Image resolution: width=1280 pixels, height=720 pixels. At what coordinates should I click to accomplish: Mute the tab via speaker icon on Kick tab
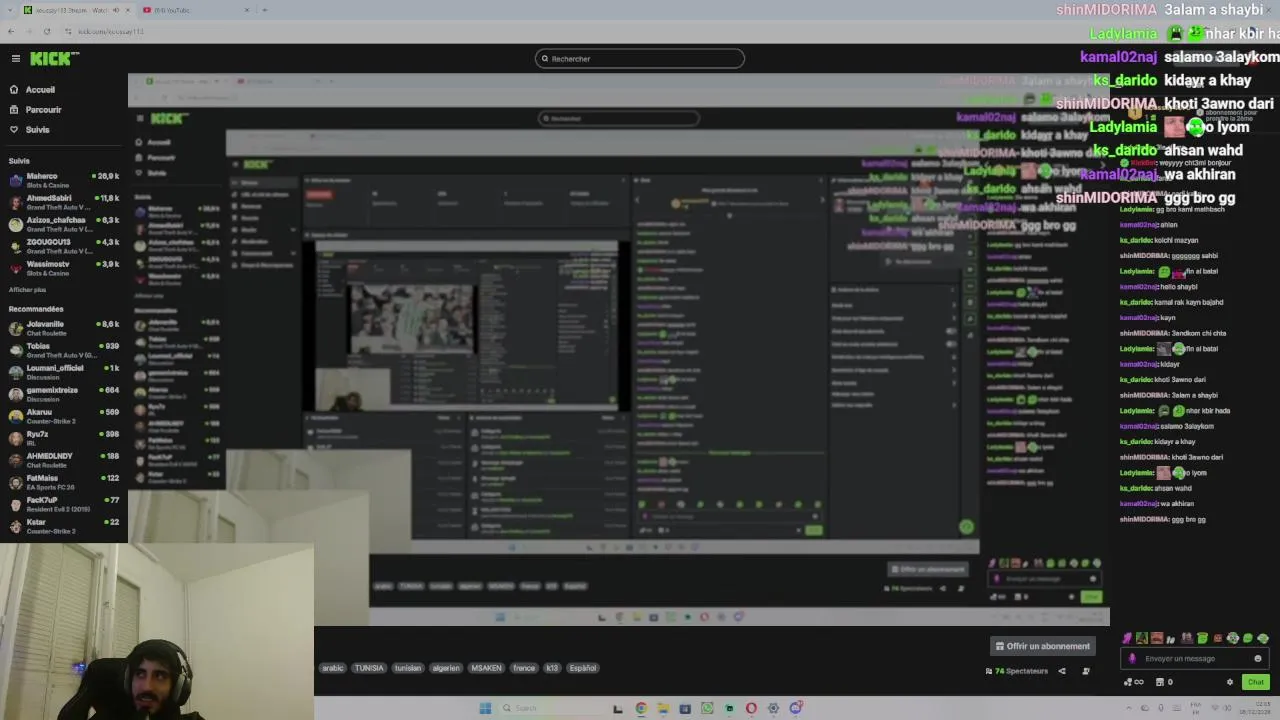coord(116,10)
